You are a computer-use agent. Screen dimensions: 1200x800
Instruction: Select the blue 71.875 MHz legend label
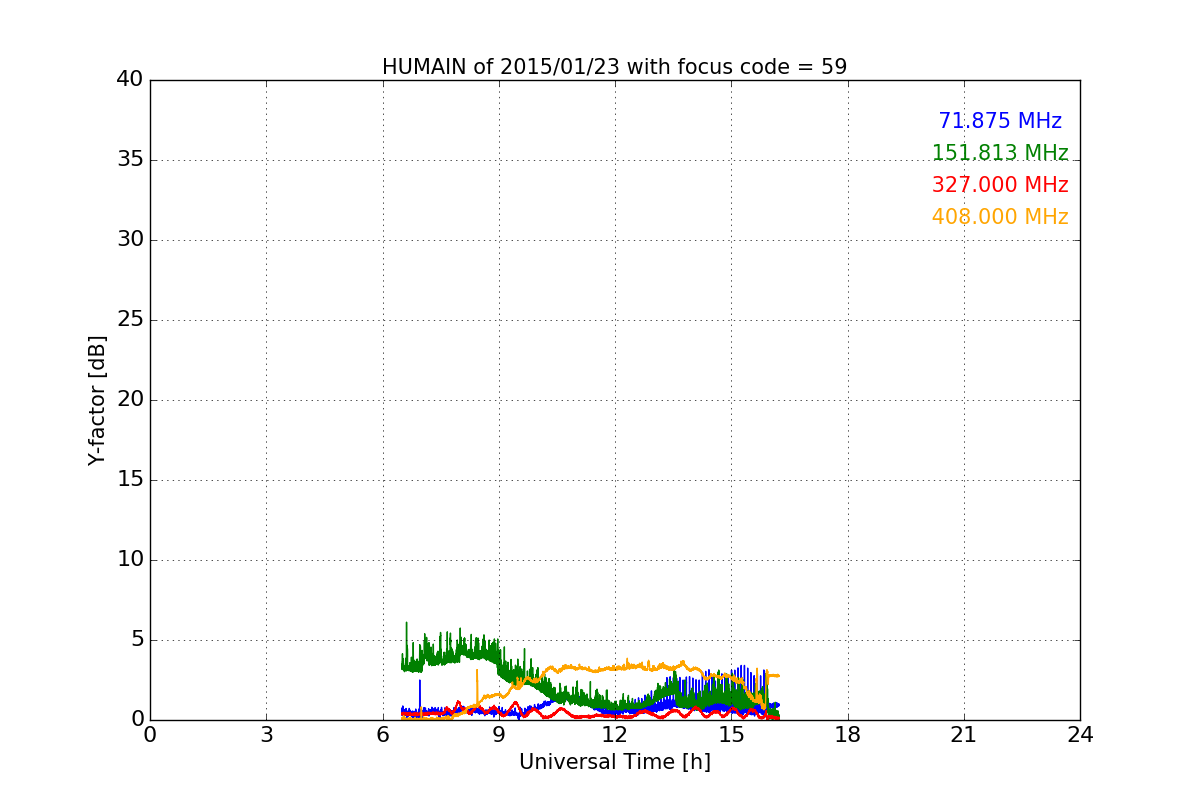tap(1000, 121)
